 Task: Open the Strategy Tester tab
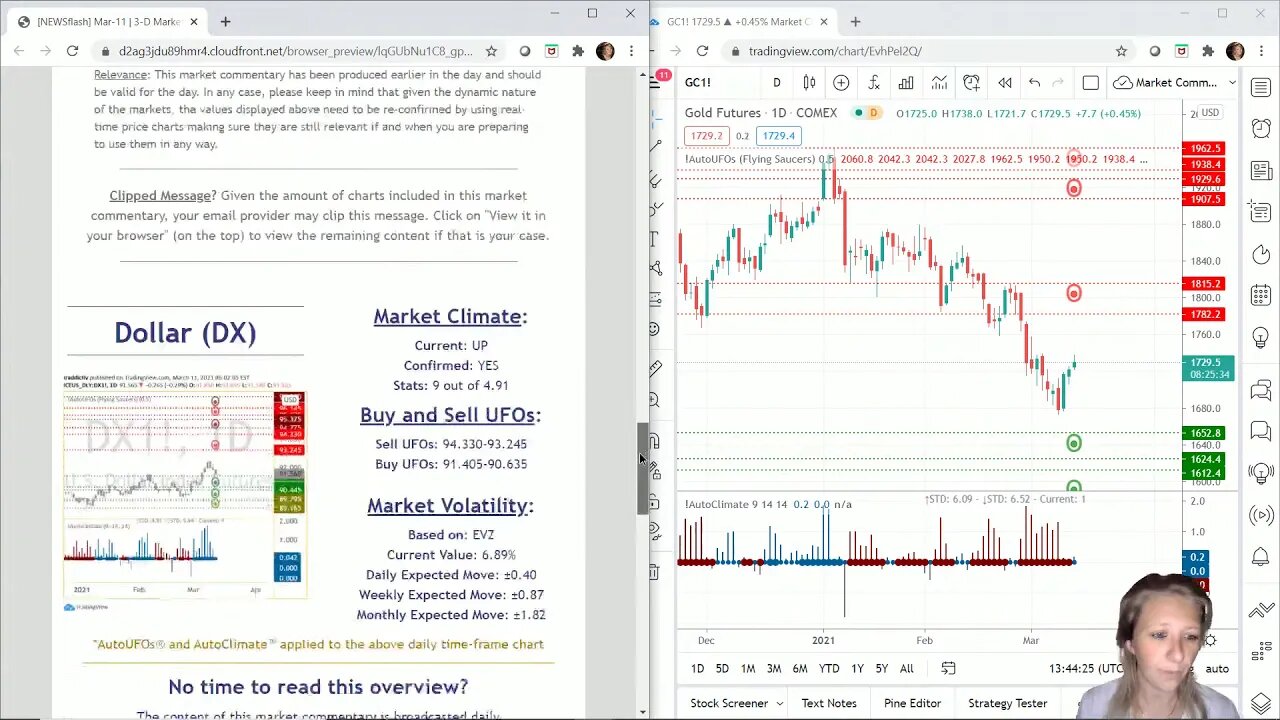coord(1007,703)
